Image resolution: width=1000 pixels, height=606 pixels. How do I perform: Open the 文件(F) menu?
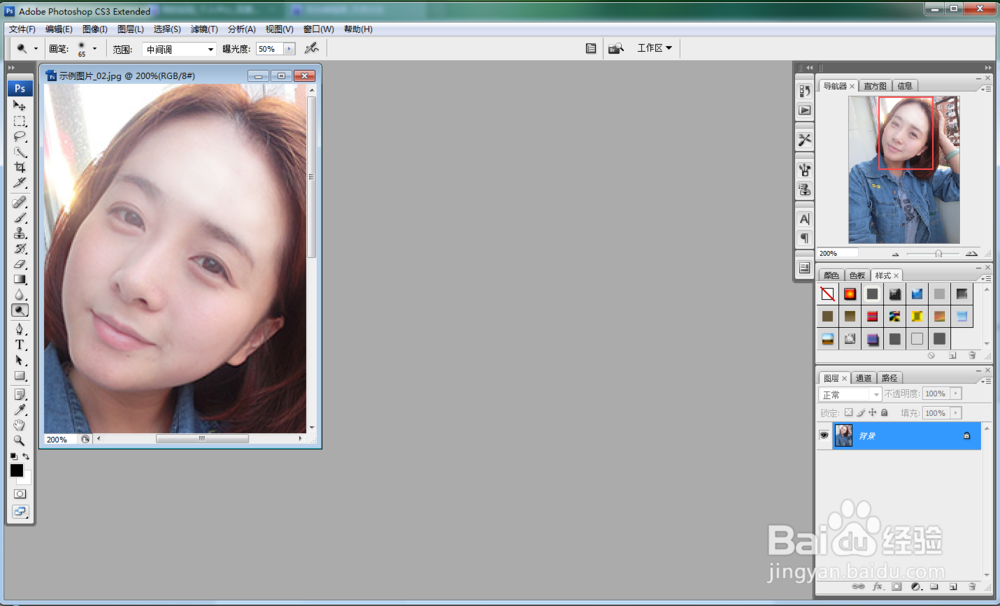[x=22, y=29]
